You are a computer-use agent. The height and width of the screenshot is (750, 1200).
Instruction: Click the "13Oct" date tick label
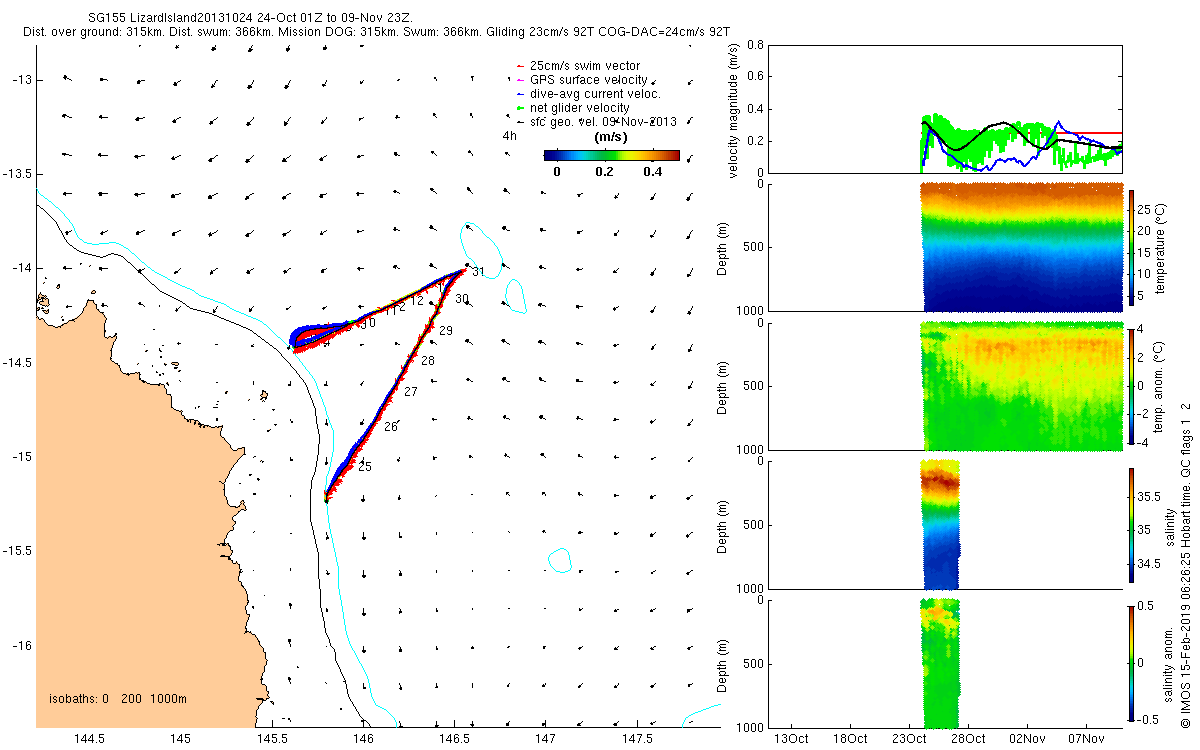click(x=792, y=739)
